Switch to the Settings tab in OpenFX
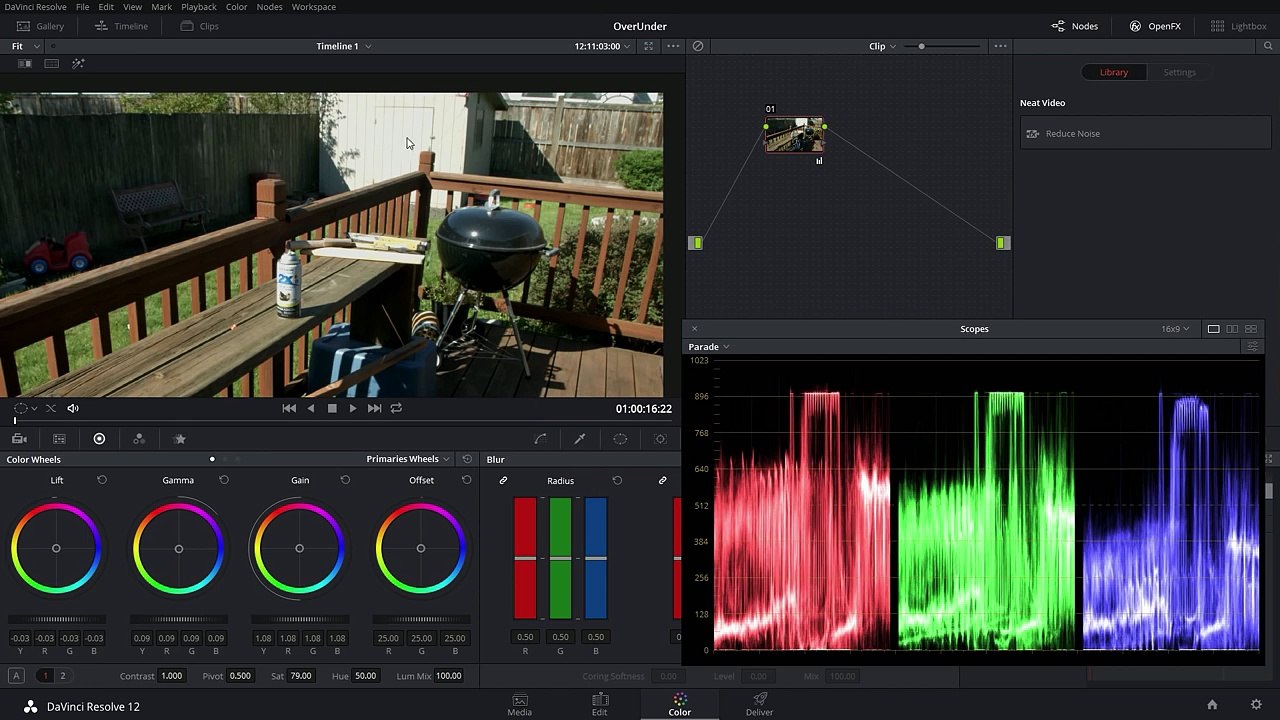Image resolution: width=1280 pixels, height=720 pixels. 1179,72
